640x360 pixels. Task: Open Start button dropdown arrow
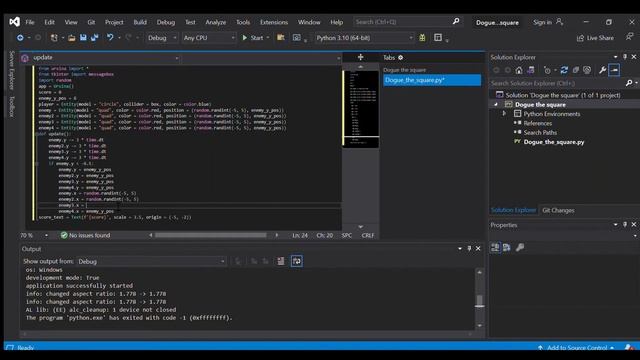click(268, 38)
